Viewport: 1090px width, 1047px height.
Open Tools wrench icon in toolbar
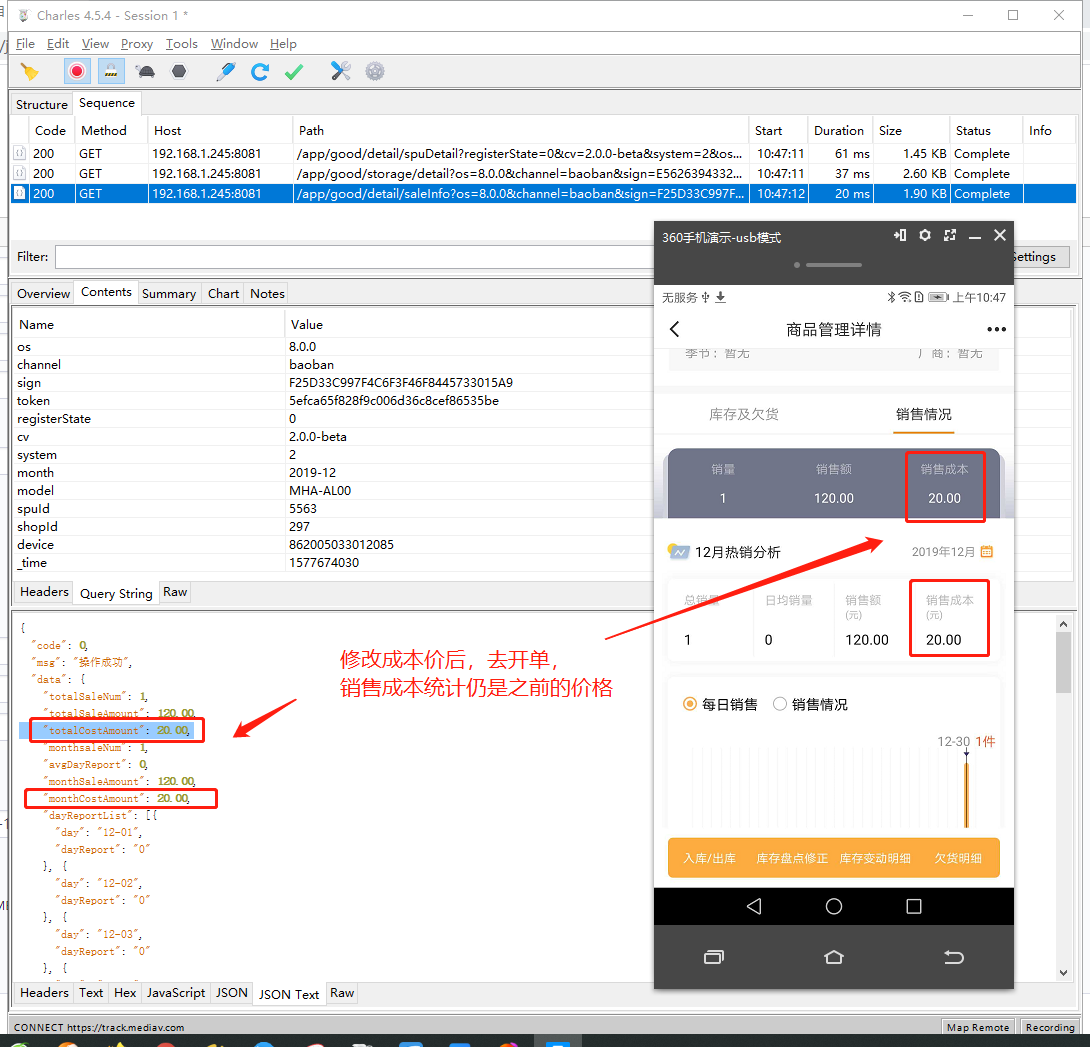click(341, 71)
